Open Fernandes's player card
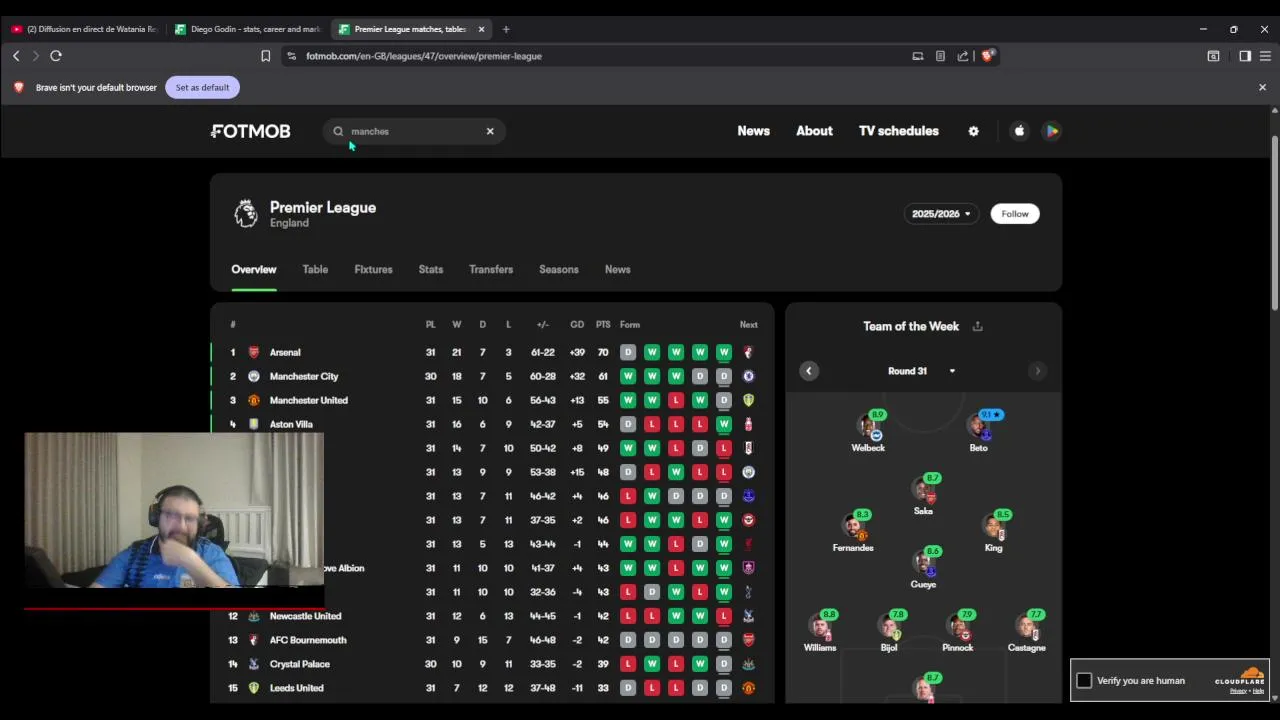The image size is (1280, 720). [853, 531]
